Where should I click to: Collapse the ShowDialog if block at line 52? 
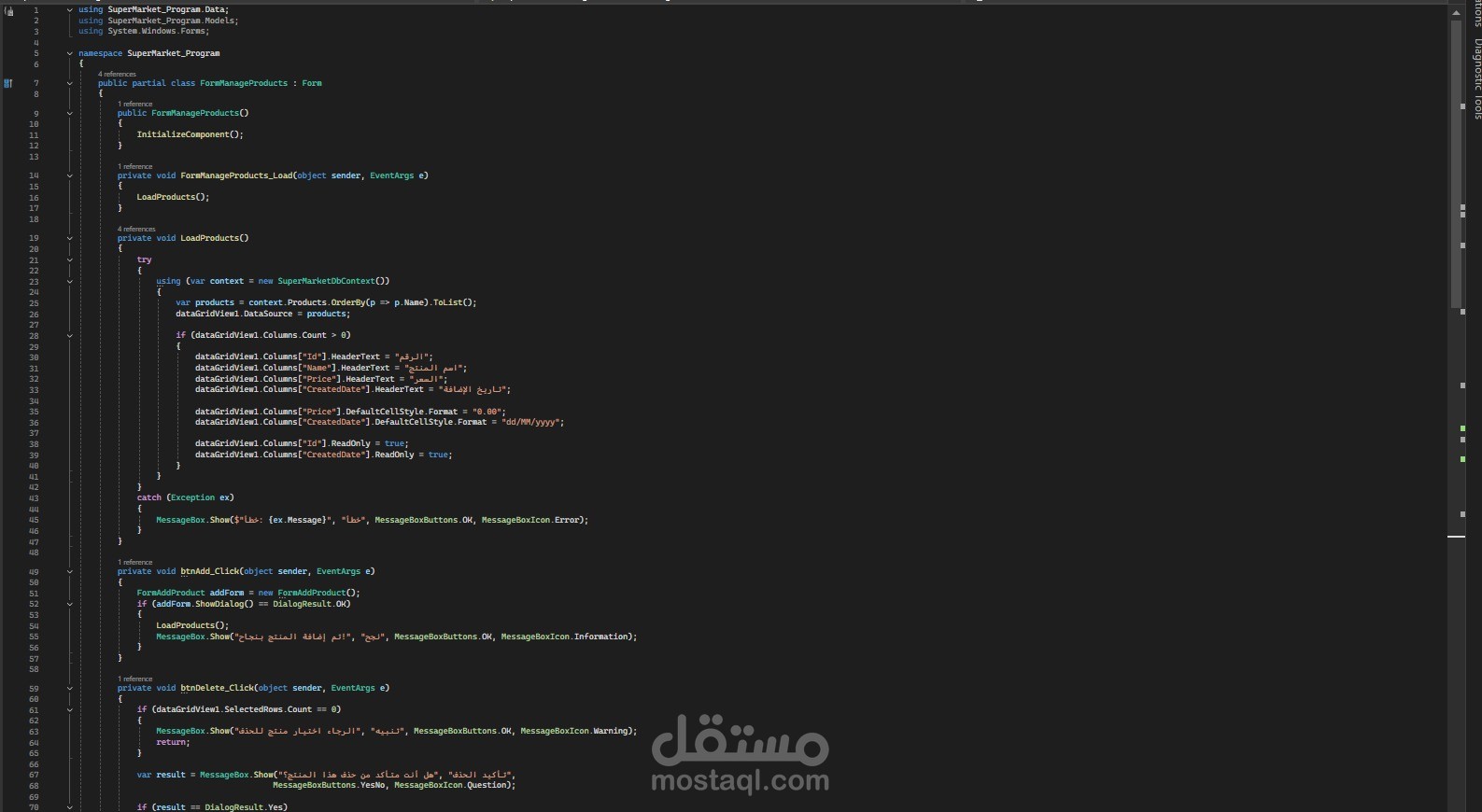click(x=70, y=604)
